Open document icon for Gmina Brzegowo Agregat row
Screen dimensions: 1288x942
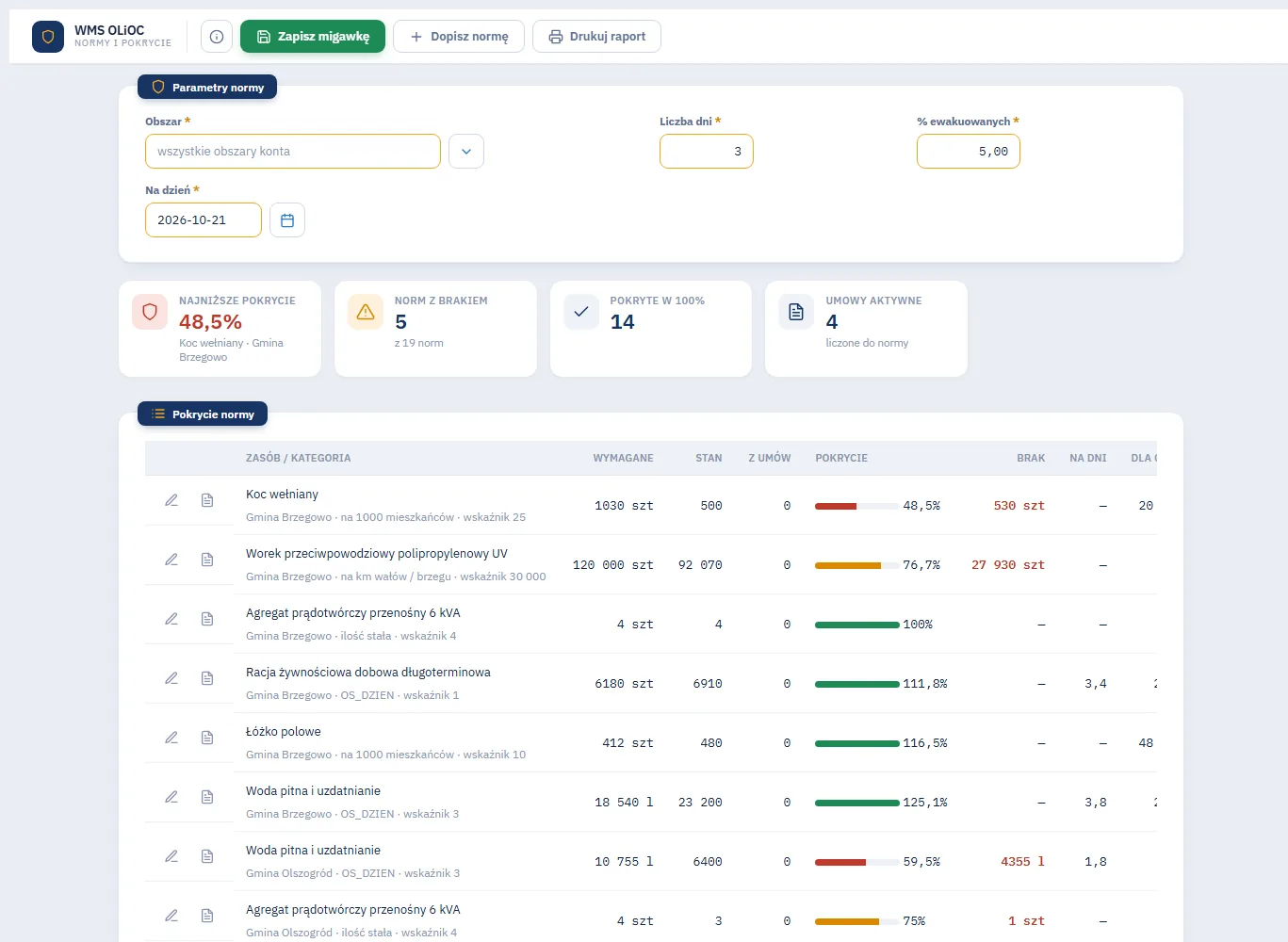click(207, 619)
